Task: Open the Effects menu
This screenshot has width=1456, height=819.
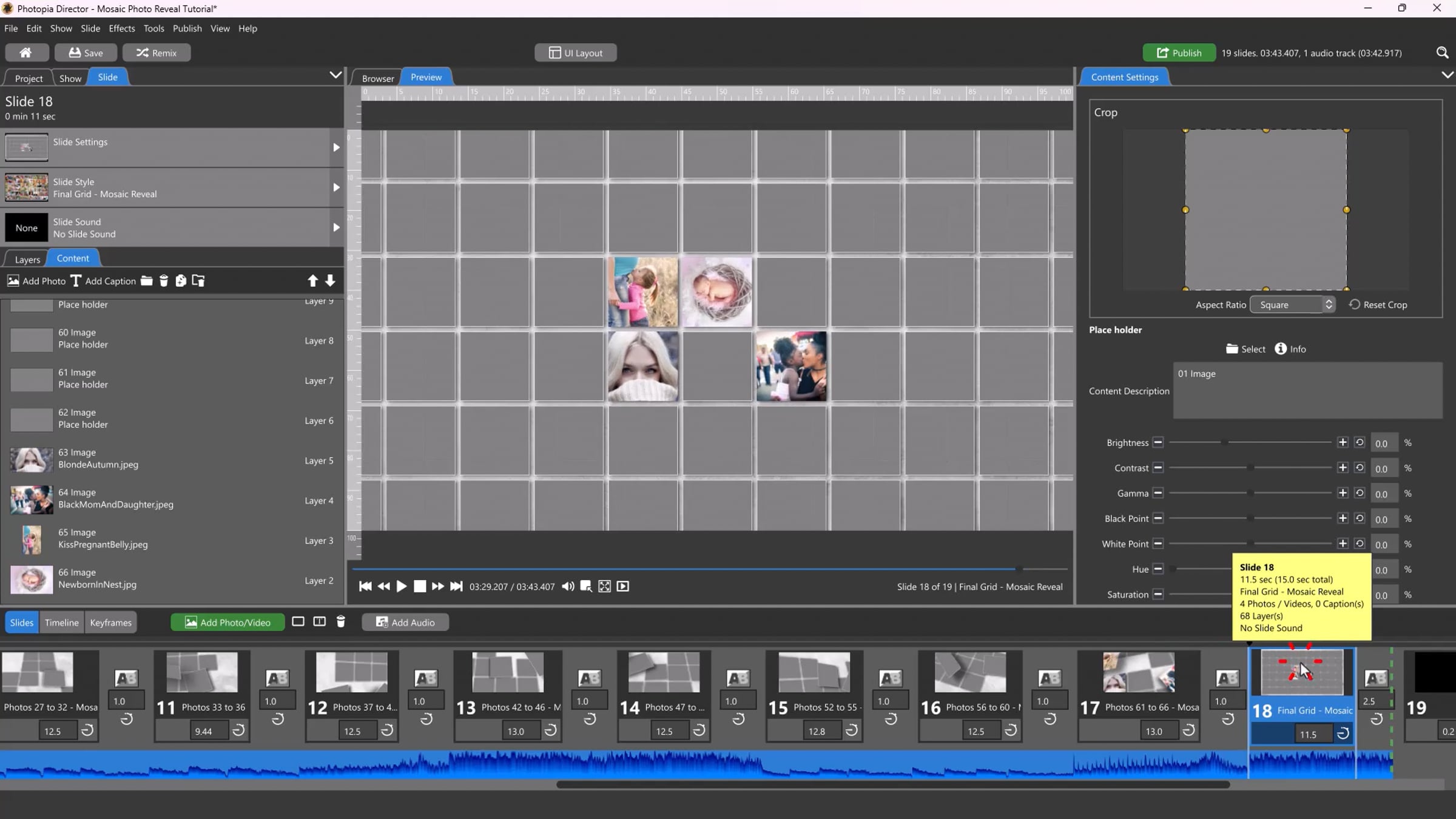Action: click(x=122, y=29)
